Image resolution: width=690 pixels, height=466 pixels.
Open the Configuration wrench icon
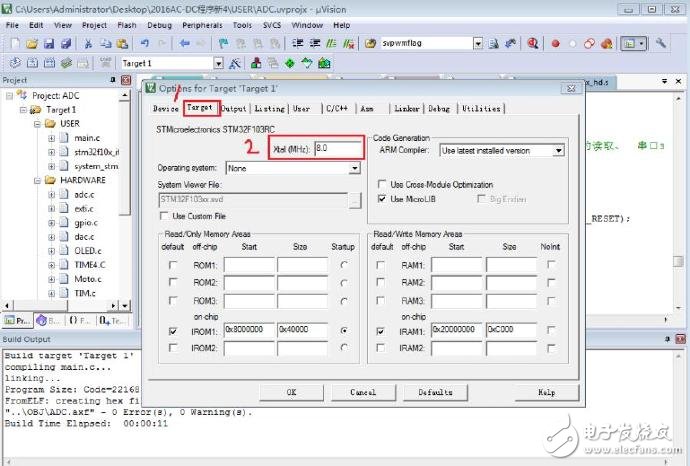point(661,43)
